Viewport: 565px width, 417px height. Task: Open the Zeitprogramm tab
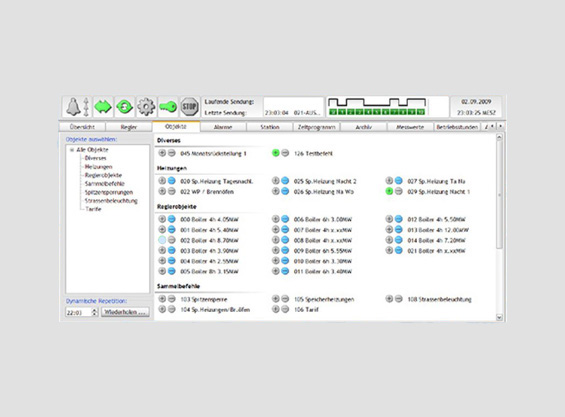pos(316,127)
